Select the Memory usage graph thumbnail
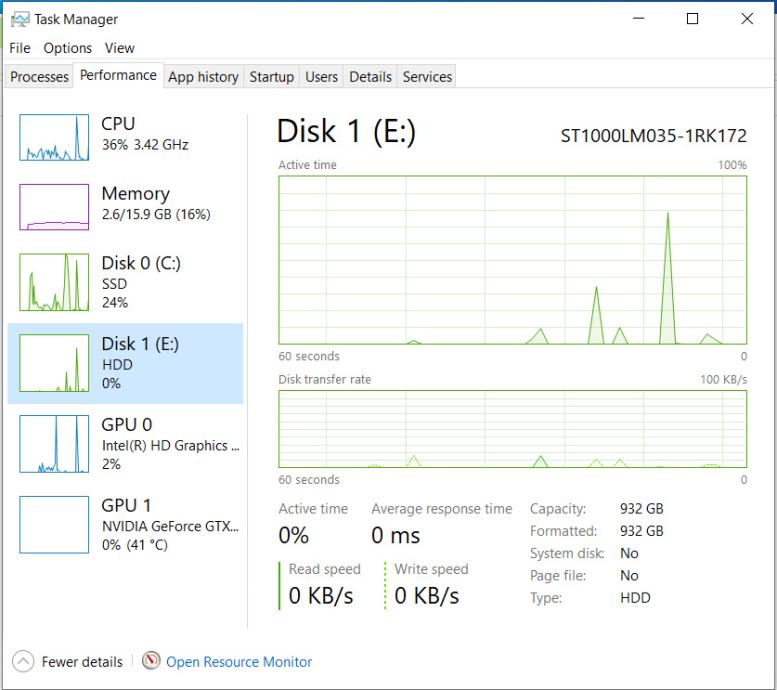This screenshot has width=777, height=690. (54, 207)
